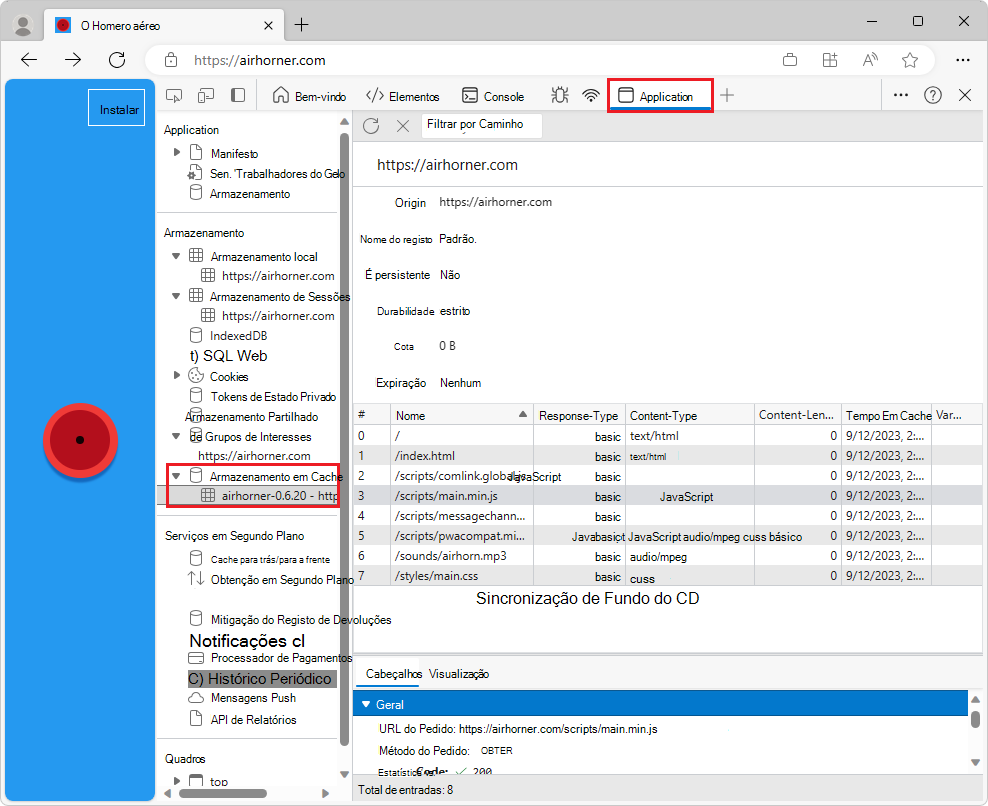
Task: Toggle device emulation mode
Action: click(x=204, y=94)
